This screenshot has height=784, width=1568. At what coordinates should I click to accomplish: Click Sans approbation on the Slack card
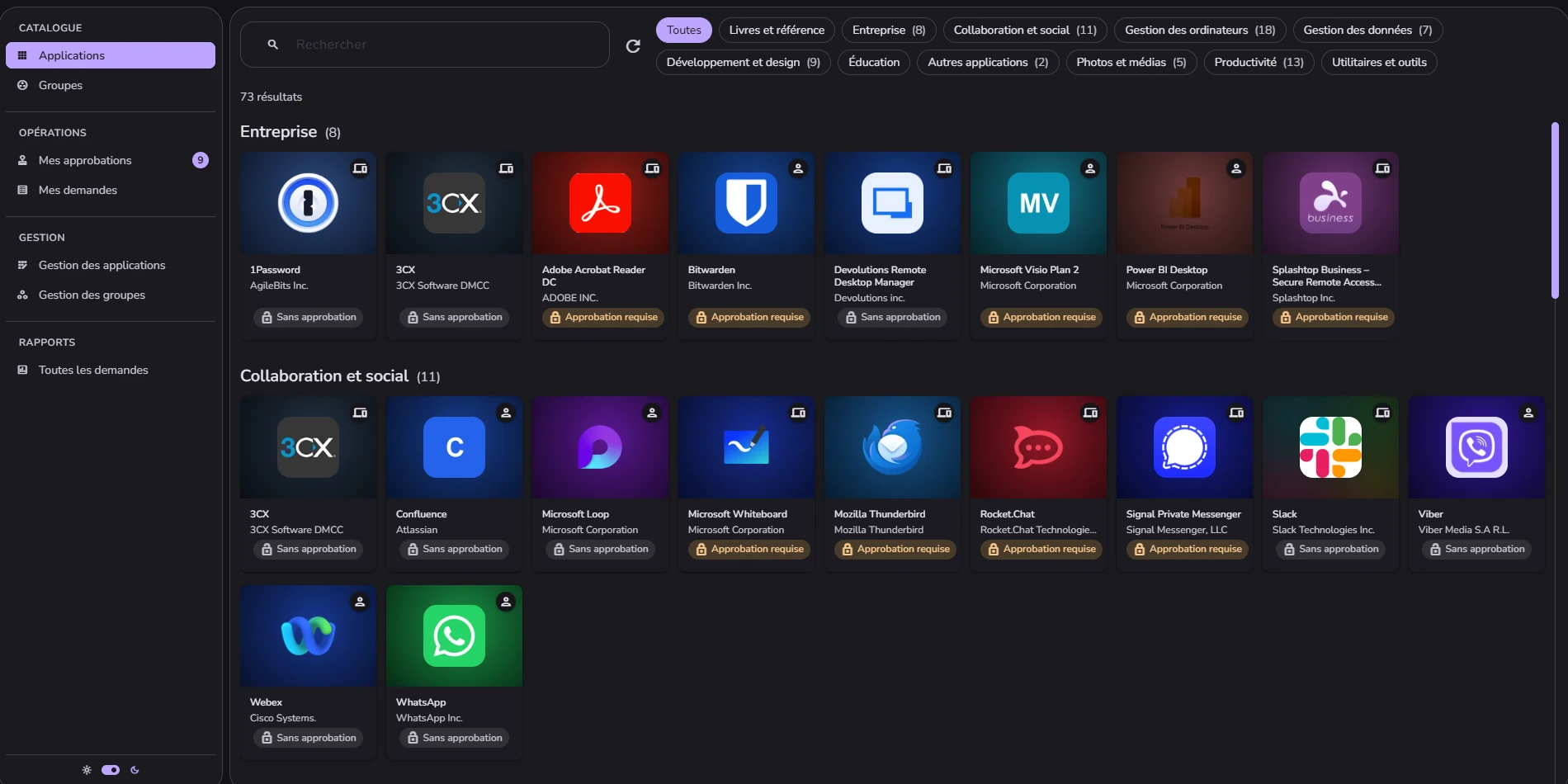point(1331,549)
